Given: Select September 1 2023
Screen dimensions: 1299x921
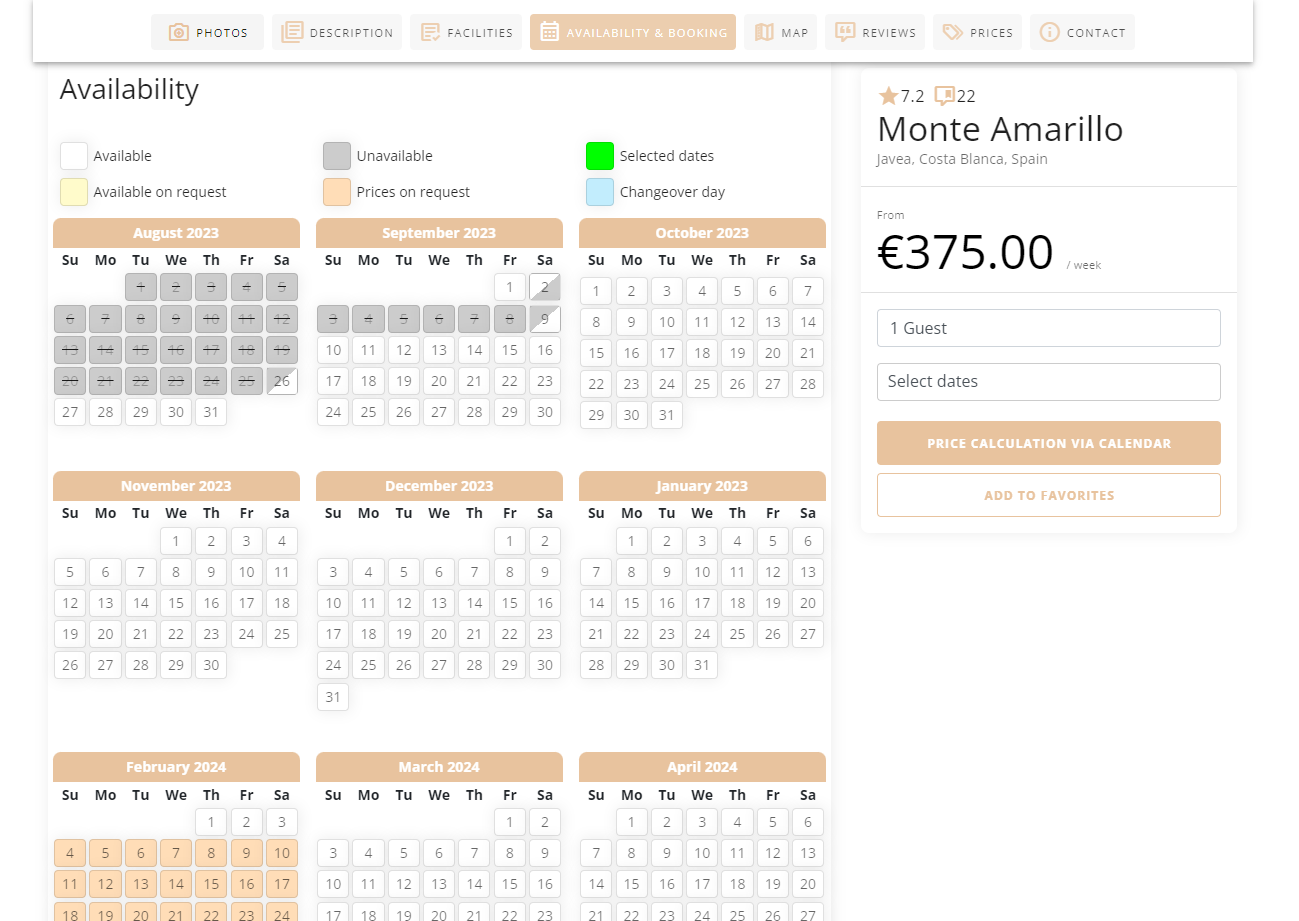Looking at the screenshot, I should click(x=510, y=288).
